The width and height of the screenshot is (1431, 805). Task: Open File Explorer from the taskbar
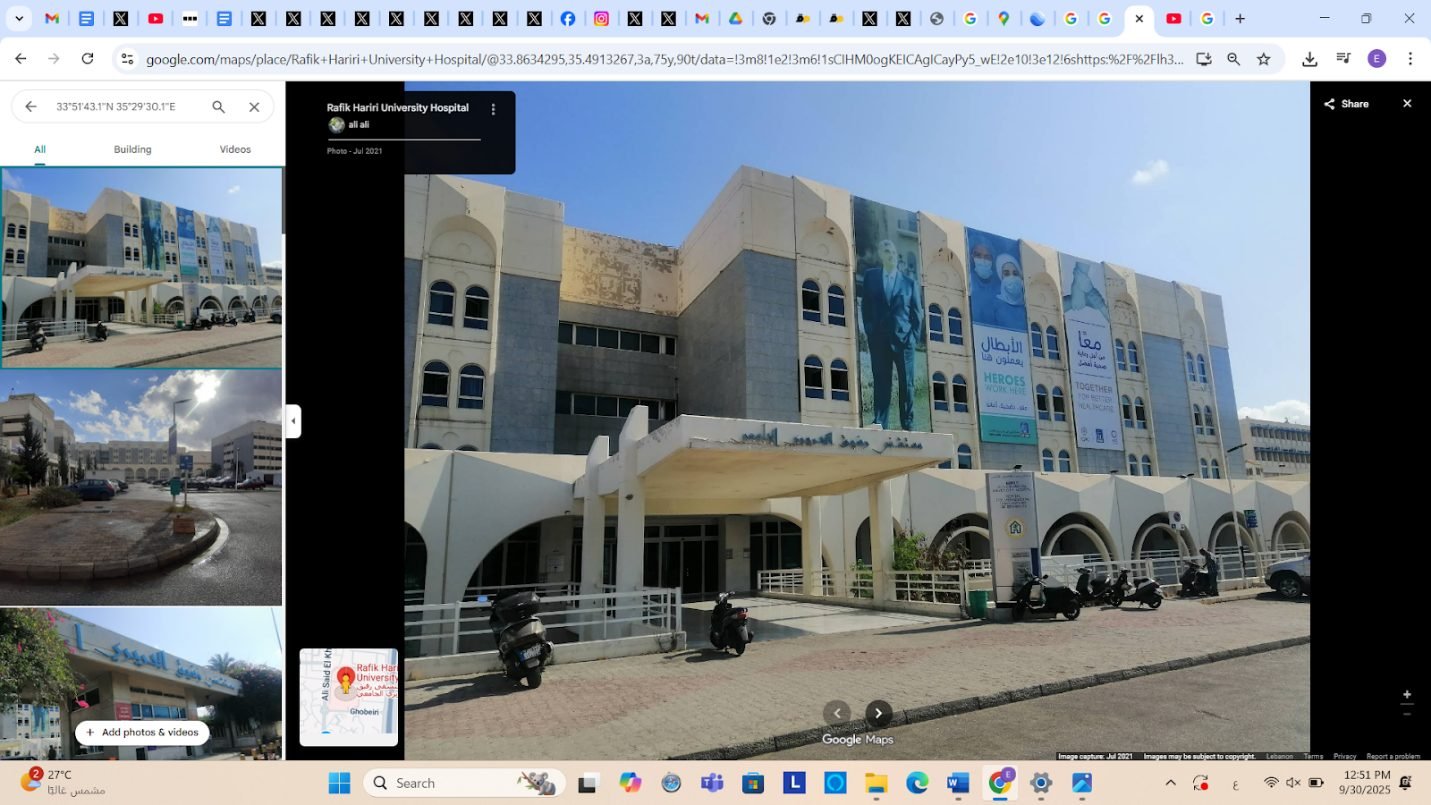[876, 783]
